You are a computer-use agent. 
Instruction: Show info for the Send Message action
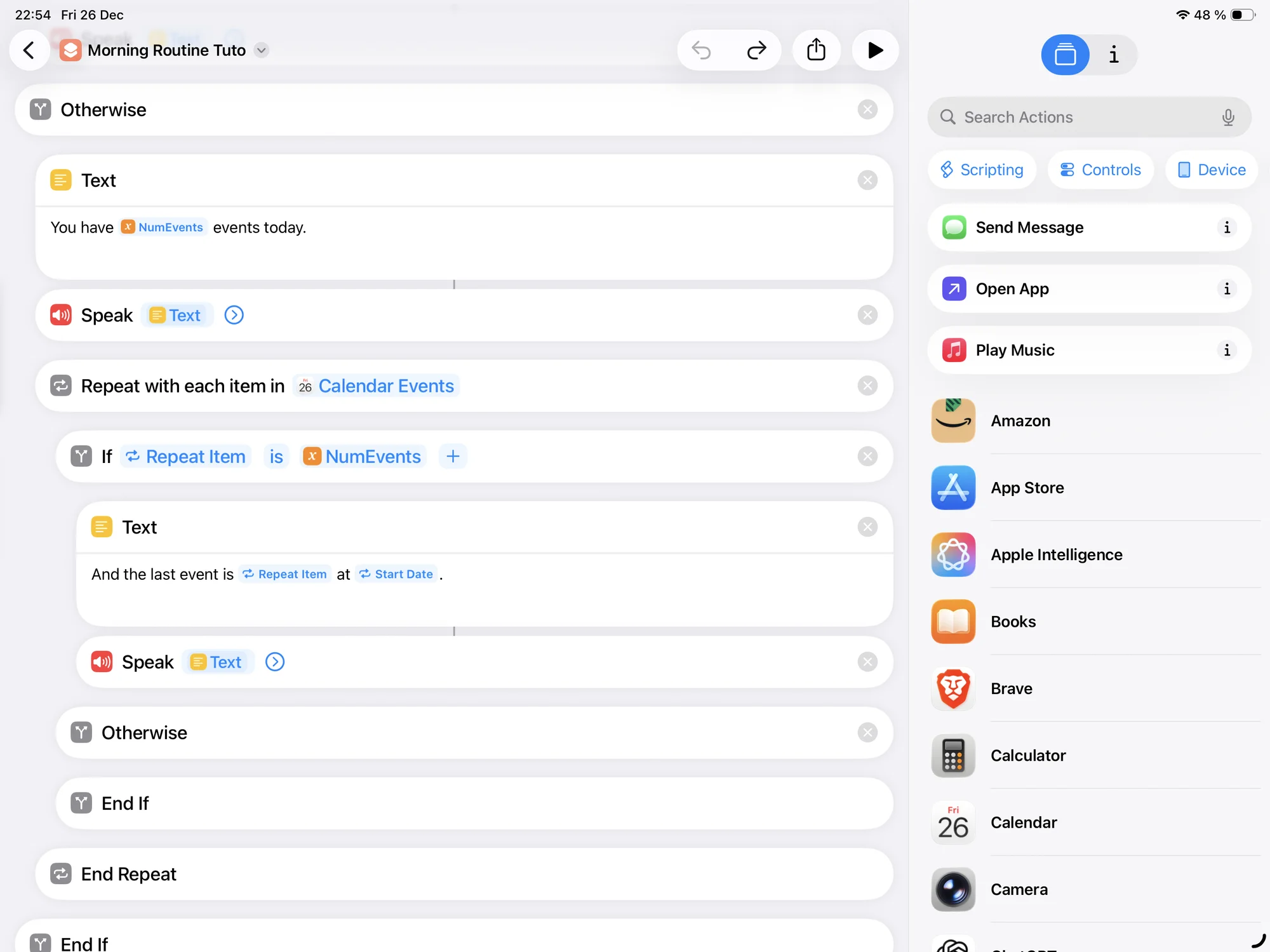pyautogui.click(x=1226, y=227)
